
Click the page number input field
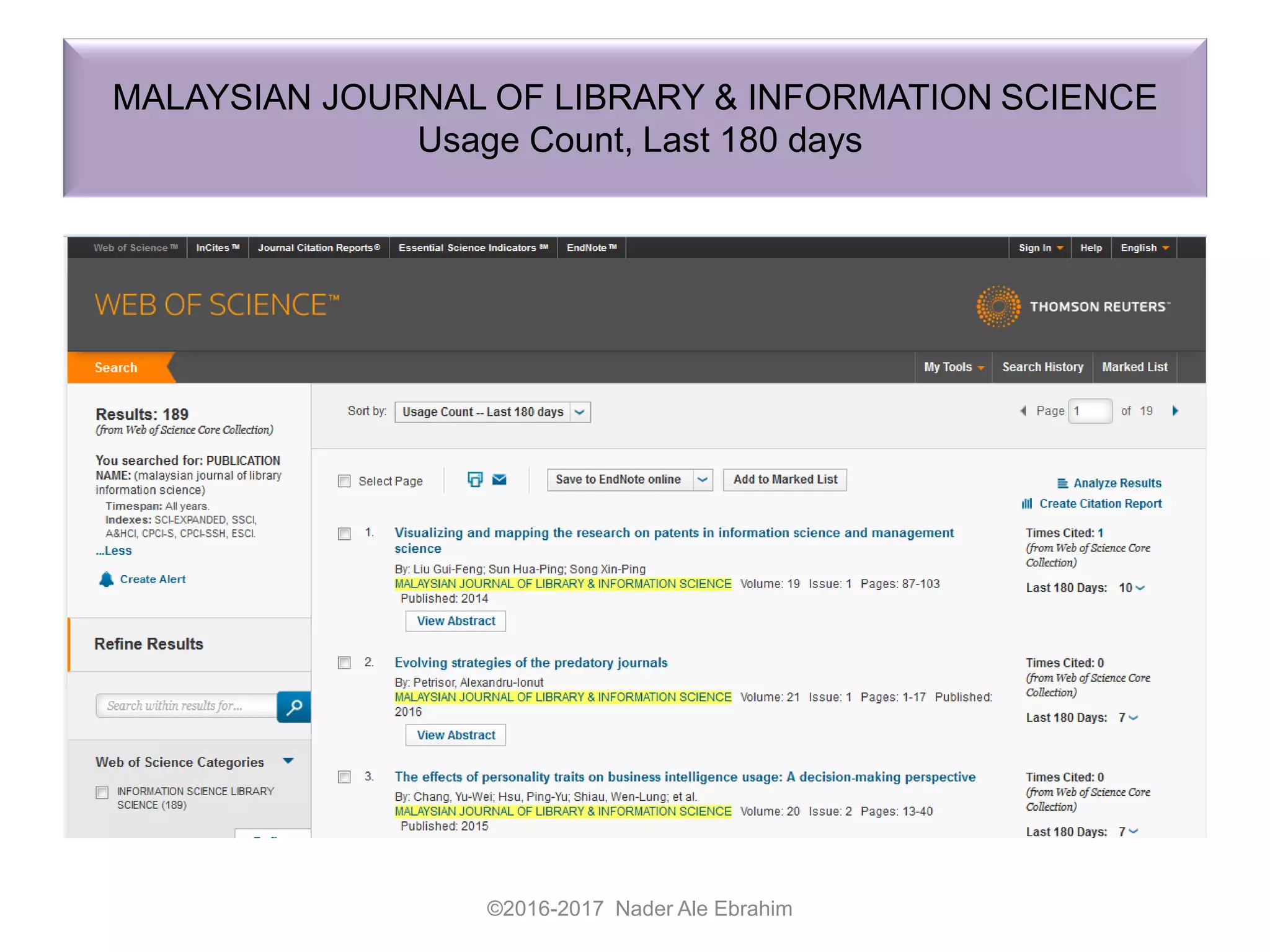[1090, 411]
